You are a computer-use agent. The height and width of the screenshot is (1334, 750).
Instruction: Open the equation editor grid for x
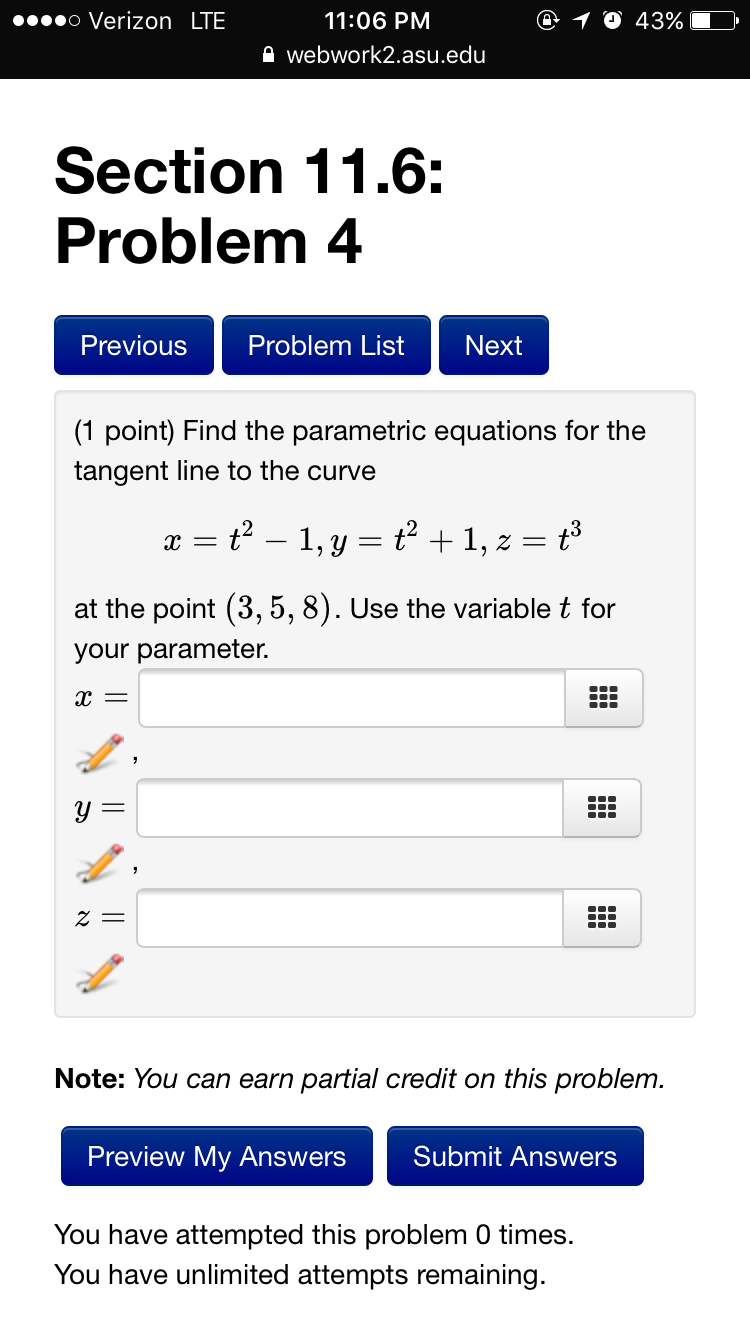604,698
